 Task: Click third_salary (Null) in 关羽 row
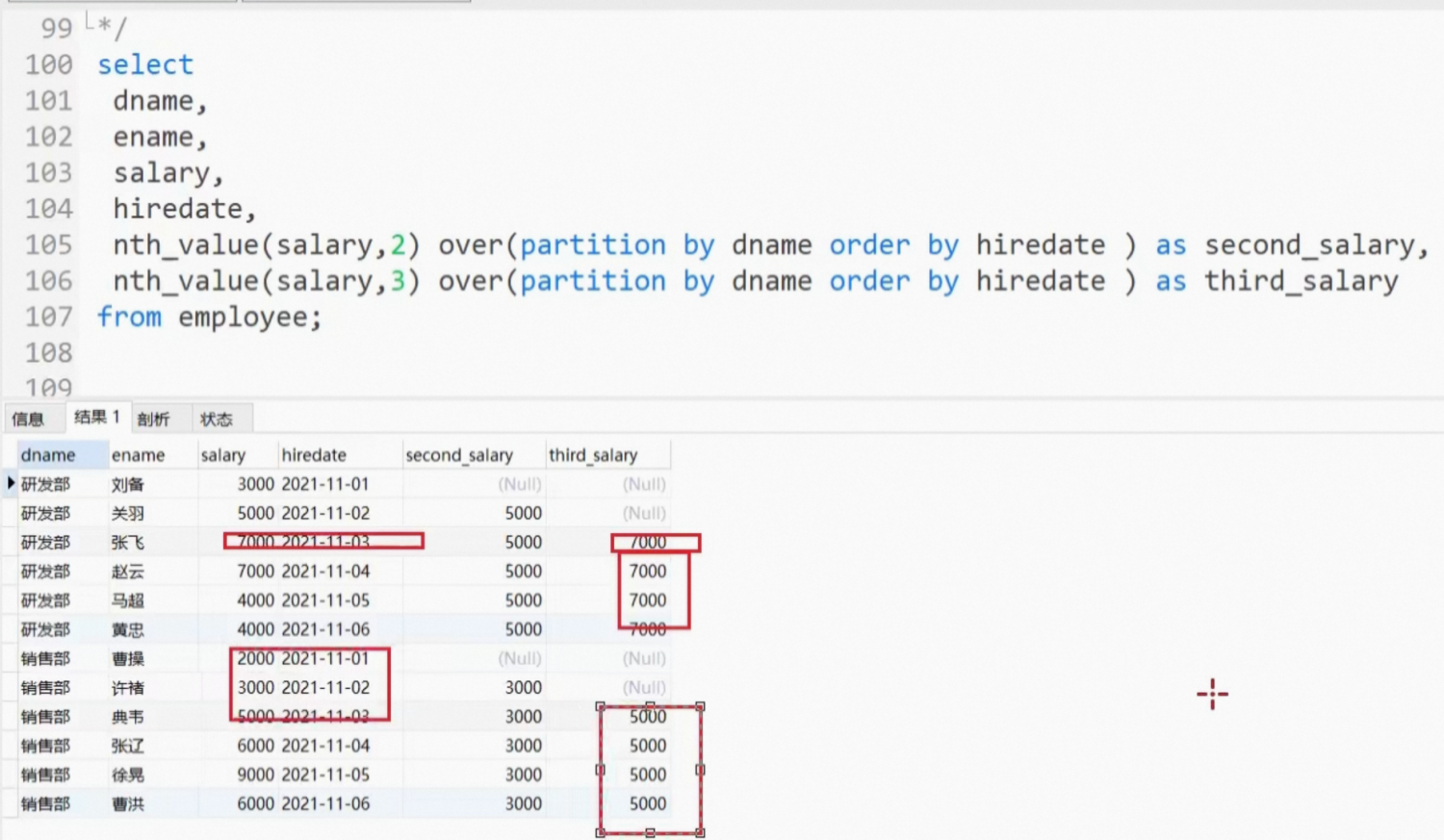coord(644,513)
